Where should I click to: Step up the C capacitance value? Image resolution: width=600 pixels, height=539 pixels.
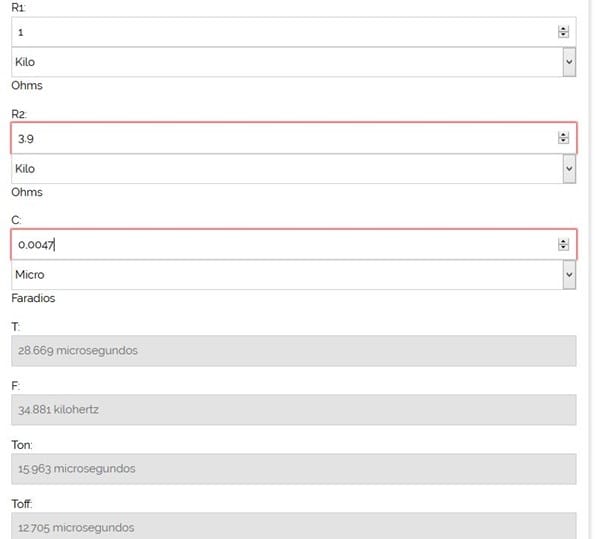(564, 240)
